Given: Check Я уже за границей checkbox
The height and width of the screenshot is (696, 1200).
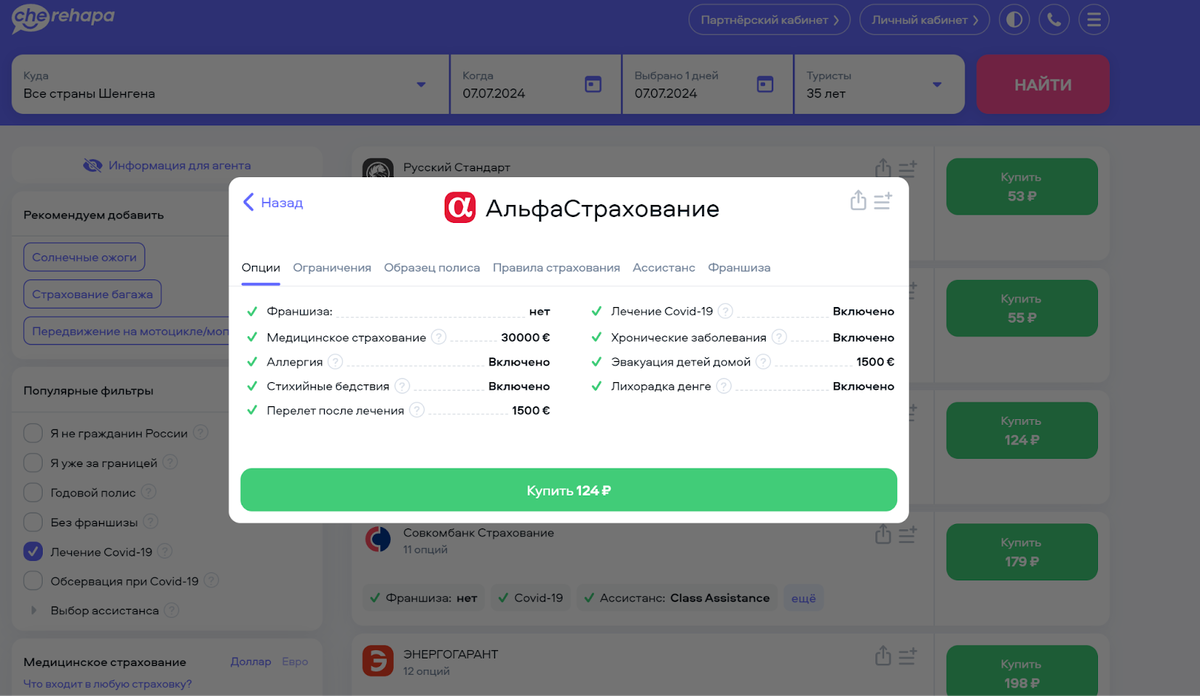Looking at the screenshot, I should (x=33, y=463).
